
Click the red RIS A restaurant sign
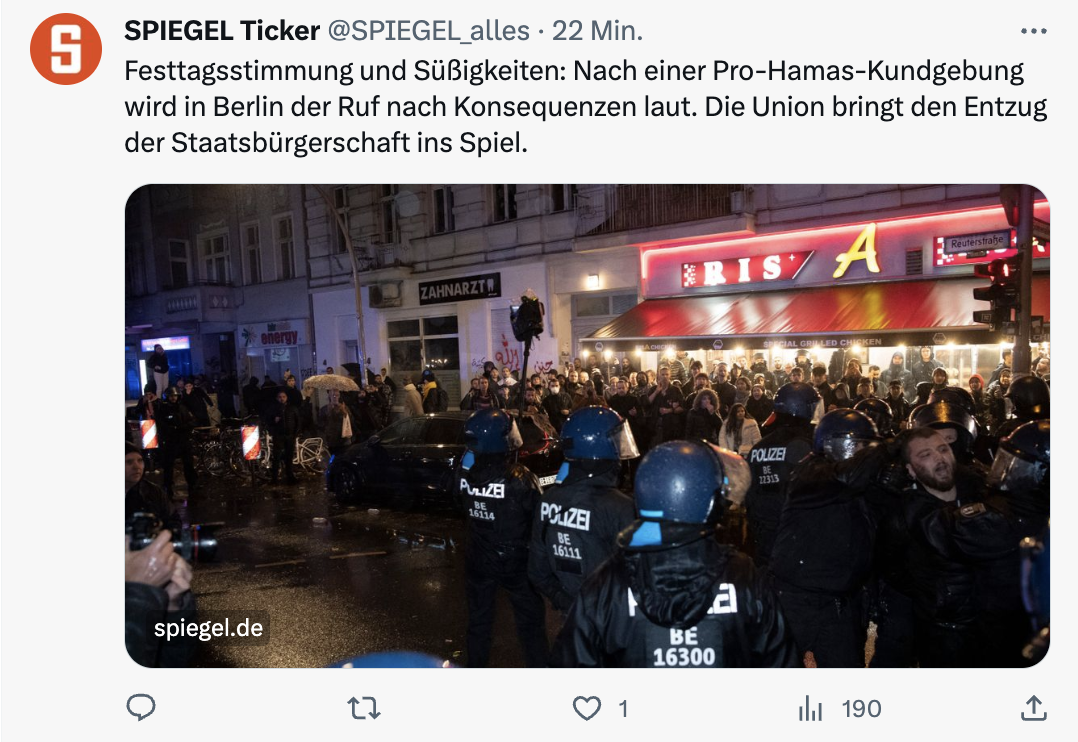tap(781, 258)
